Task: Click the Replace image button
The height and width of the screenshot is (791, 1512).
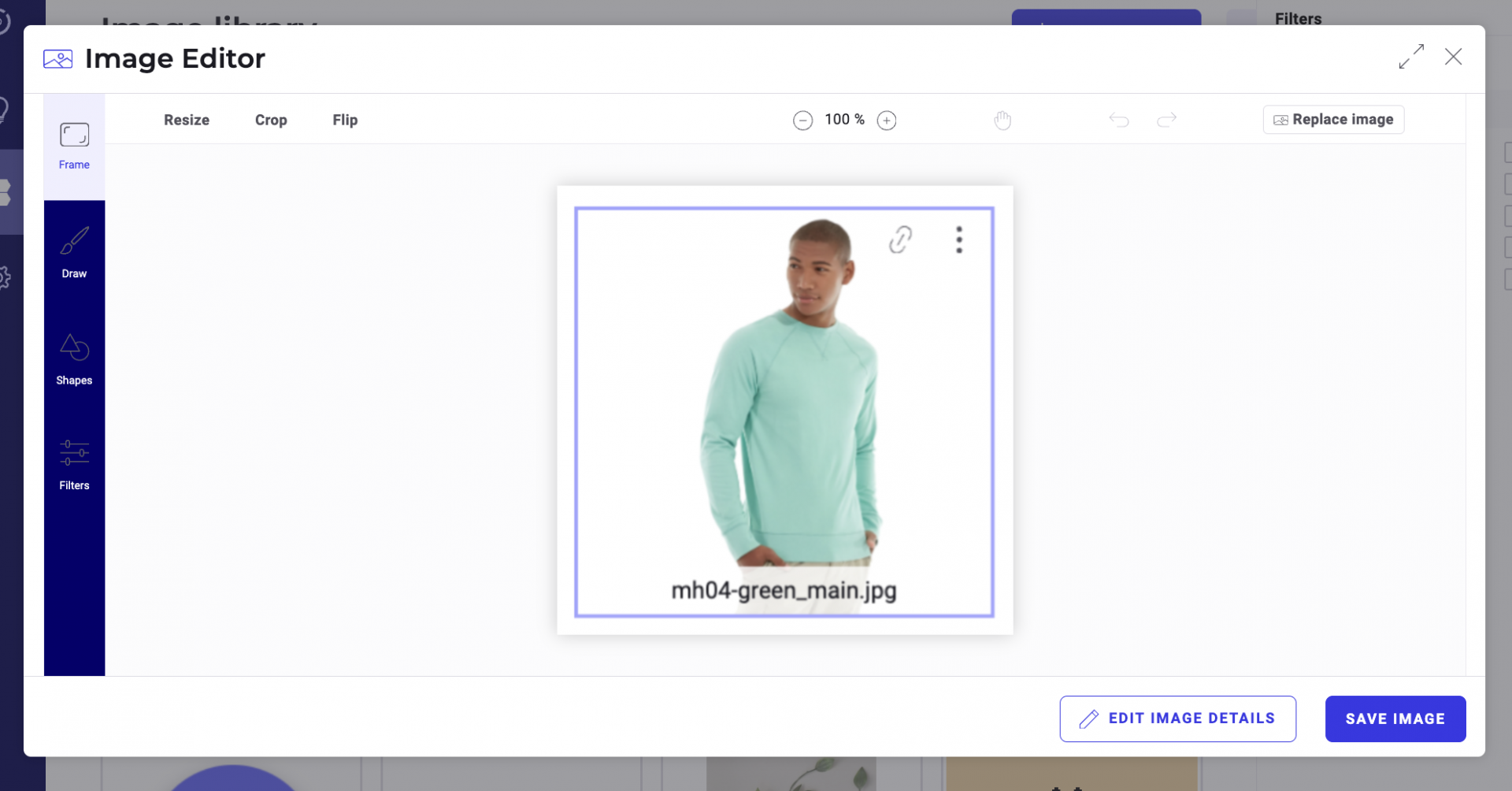Action: coord(1333,120)
